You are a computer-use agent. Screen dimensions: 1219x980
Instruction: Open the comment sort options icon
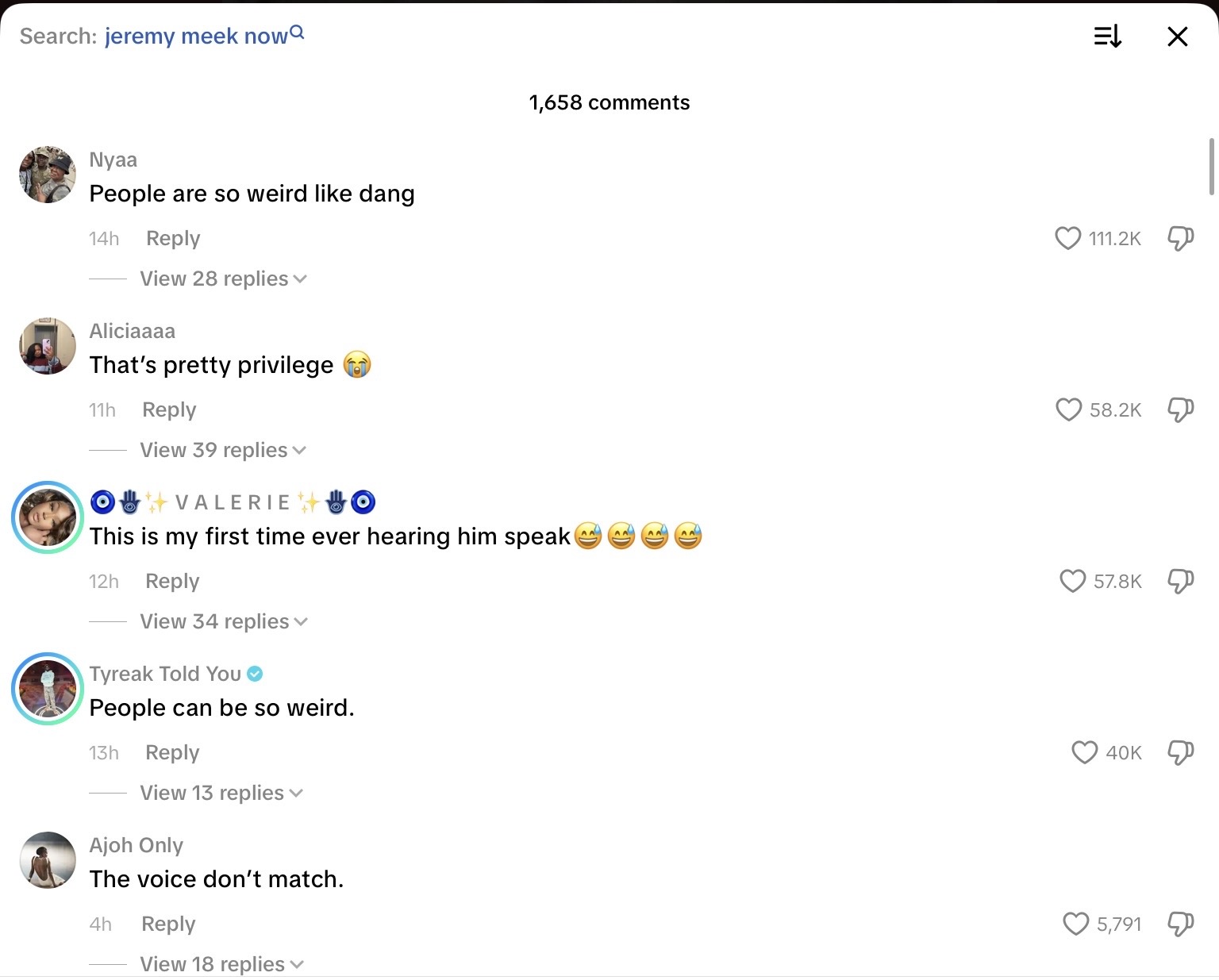pyautogui.click(x=1107, y=37)
